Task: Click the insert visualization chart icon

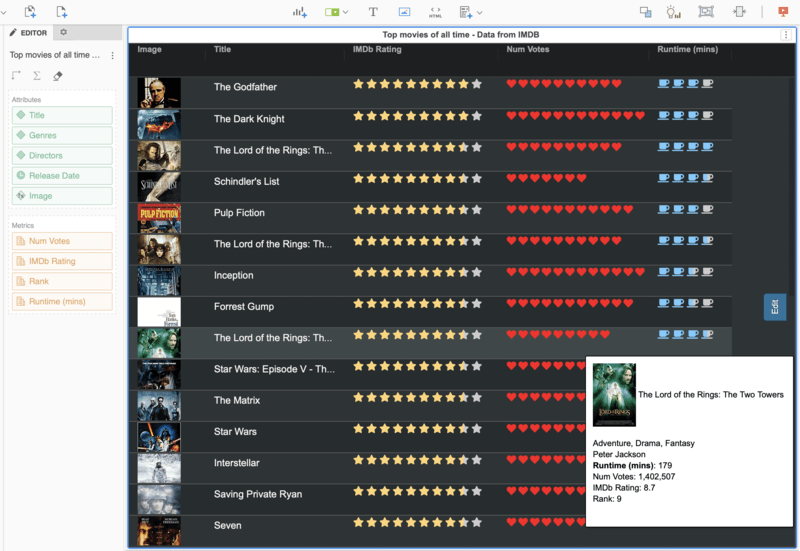Action: 299,12
